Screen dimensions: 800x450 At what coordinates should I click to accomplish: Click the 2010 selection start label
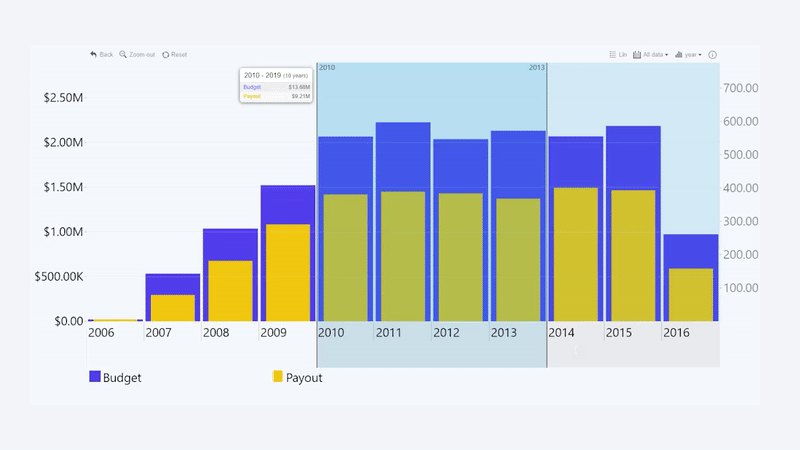pyautogui.click(x=327, y=67)
